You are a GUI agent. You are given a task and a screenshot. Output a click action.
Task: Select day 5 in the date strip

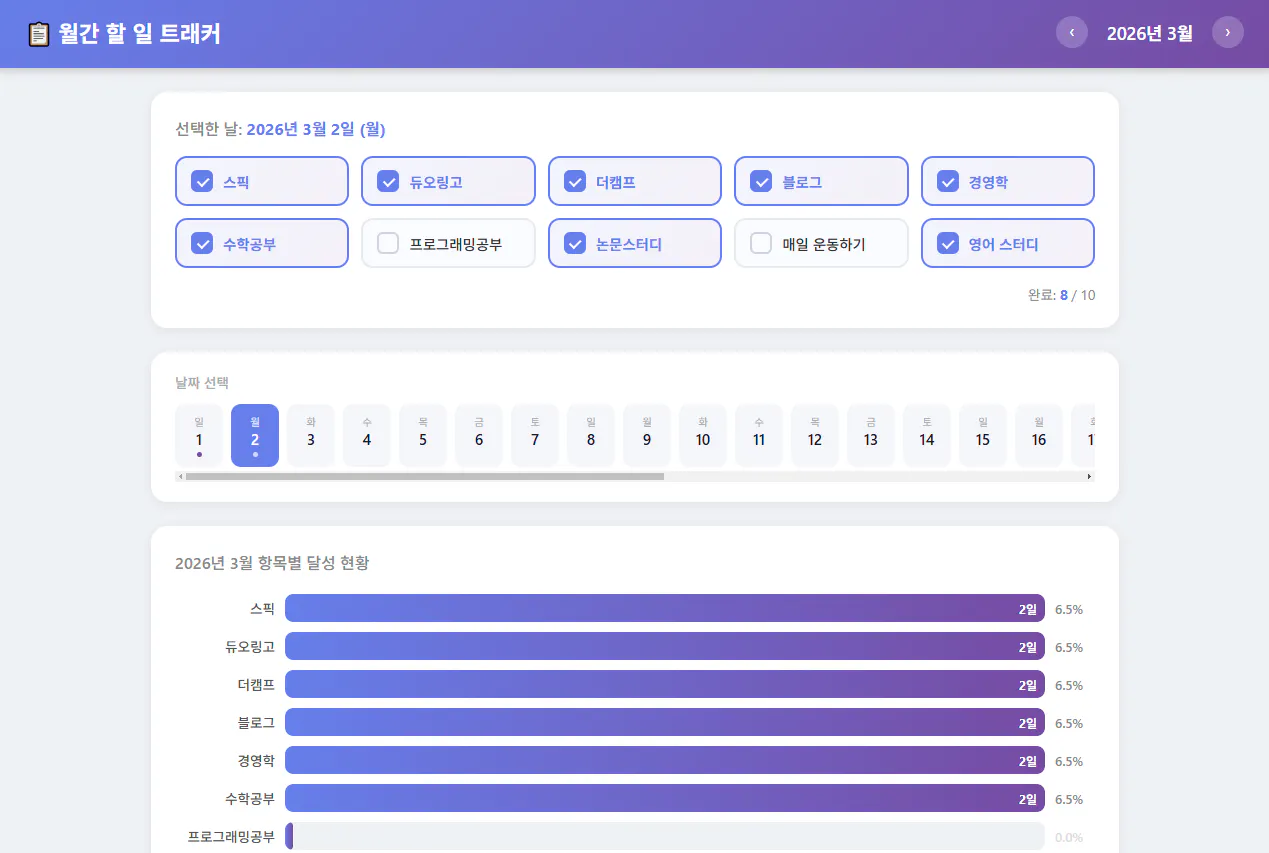[x=423, y=436]
